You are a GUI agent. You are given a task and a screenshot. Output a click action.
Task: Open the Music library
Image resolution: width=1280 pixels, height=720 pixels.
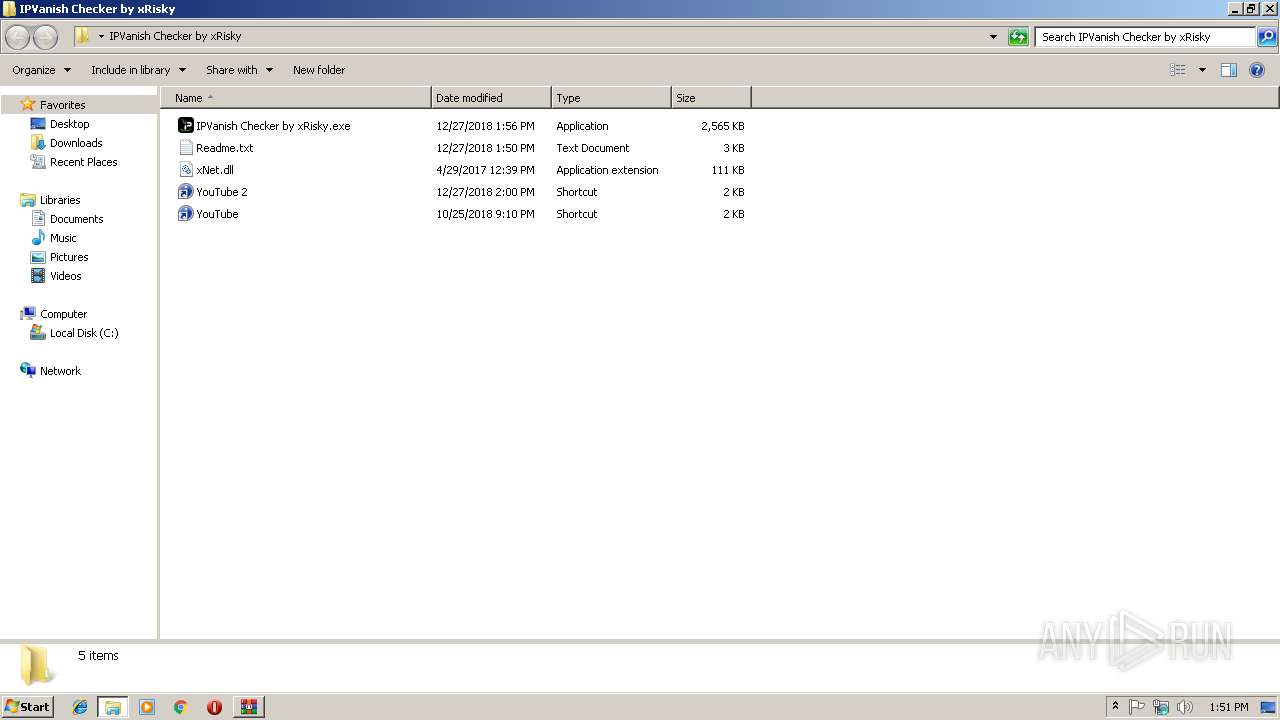tap(63, 238)
